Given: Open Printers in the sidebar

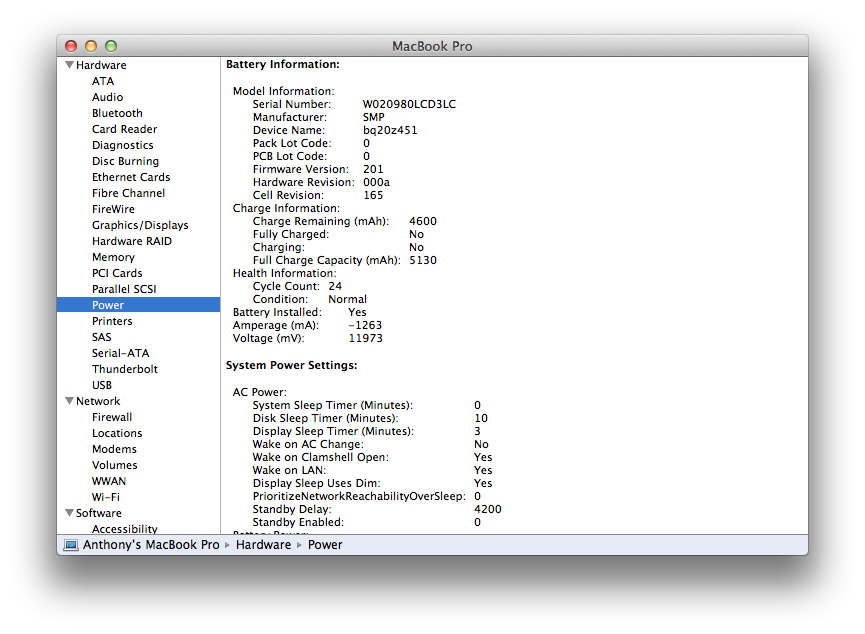Looking at the screenshot, I should point(112,321).
